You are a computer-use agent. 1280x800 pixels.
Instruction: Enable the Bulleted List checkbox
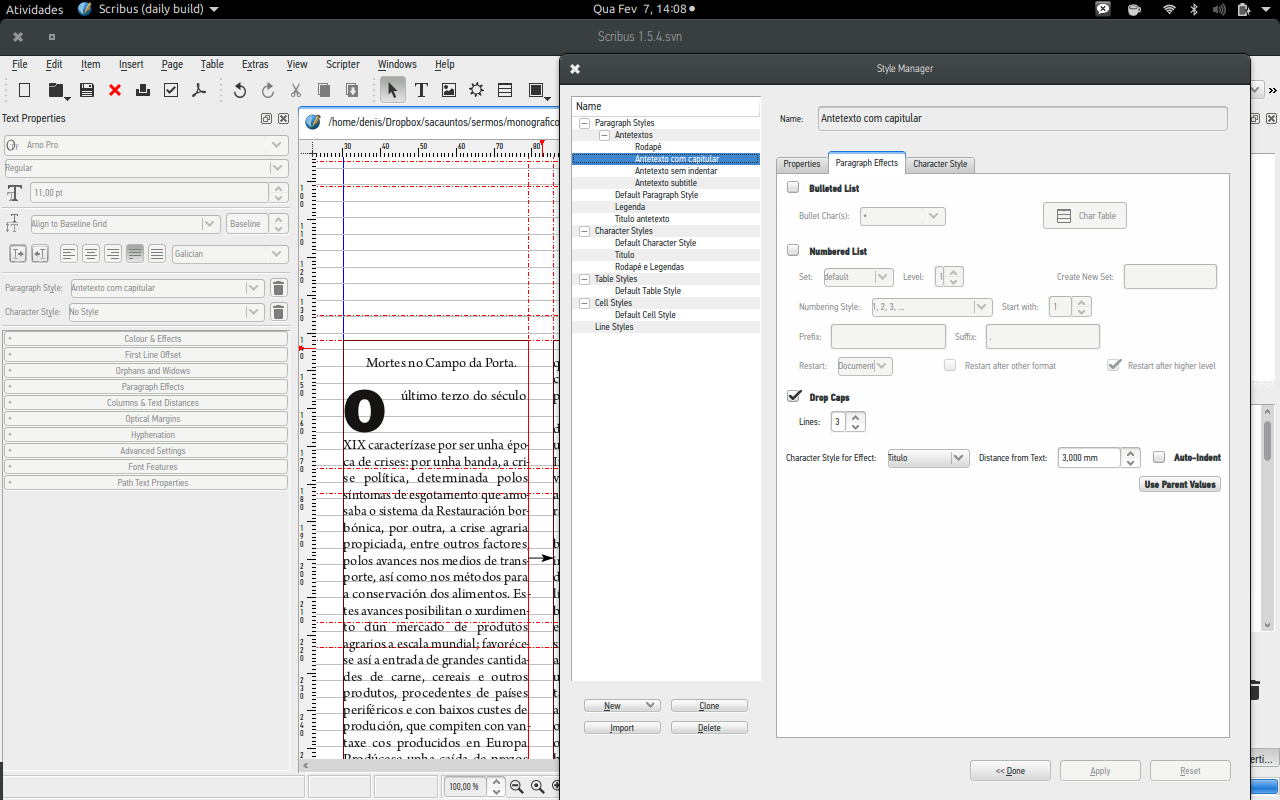pyautogui.click(x=793, y=187)
